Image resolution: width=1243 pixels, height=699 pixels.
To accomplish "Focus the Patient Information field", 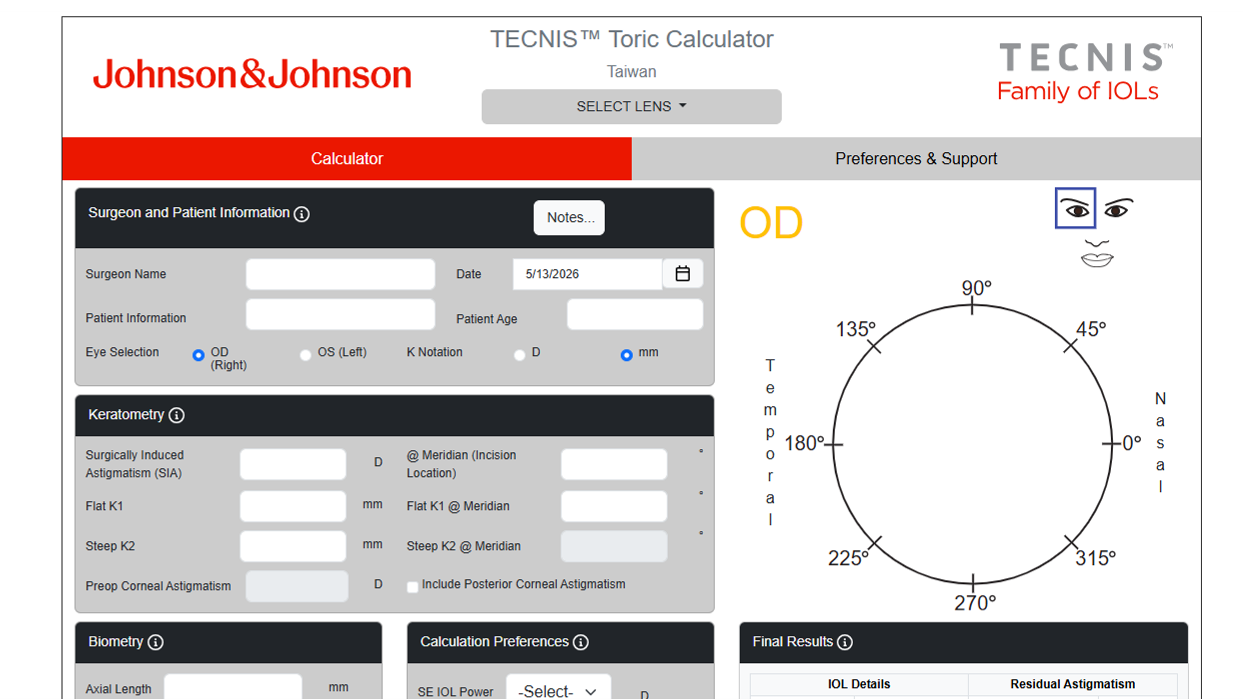I will [341, 314].
